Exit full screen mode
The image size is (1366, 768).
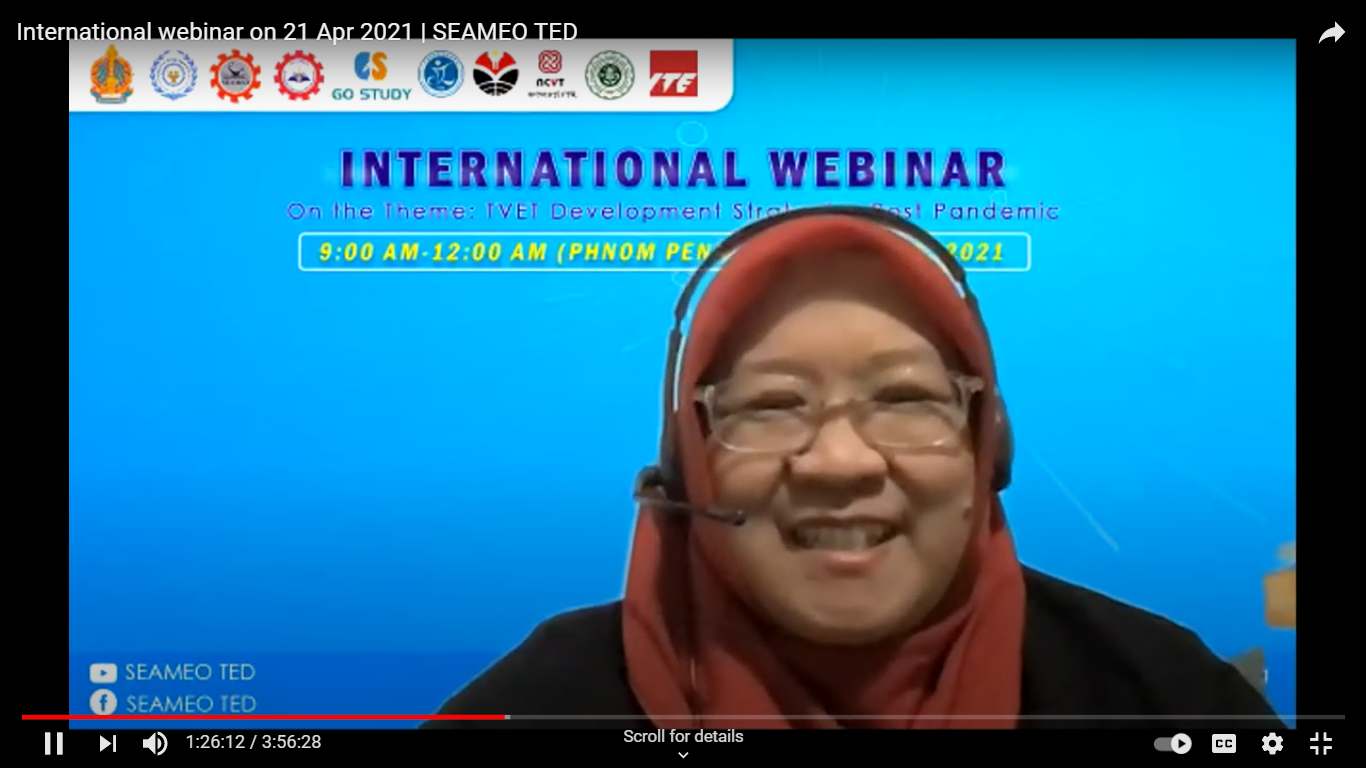pyautogui.click(x=1321, y=743)
